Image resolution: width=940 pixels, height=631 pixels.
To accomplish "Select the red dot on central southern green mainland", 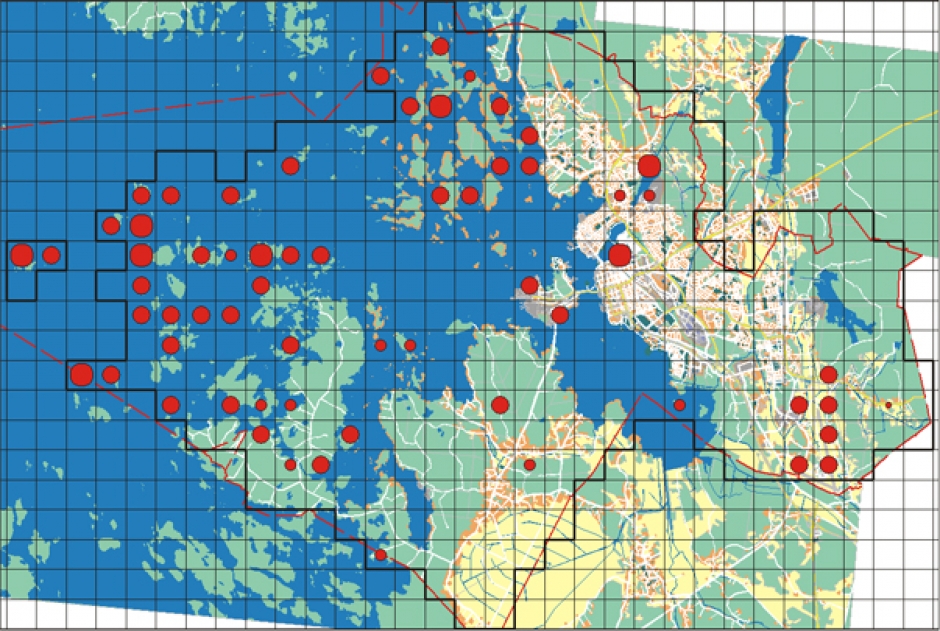I will [x=500, y=405].
